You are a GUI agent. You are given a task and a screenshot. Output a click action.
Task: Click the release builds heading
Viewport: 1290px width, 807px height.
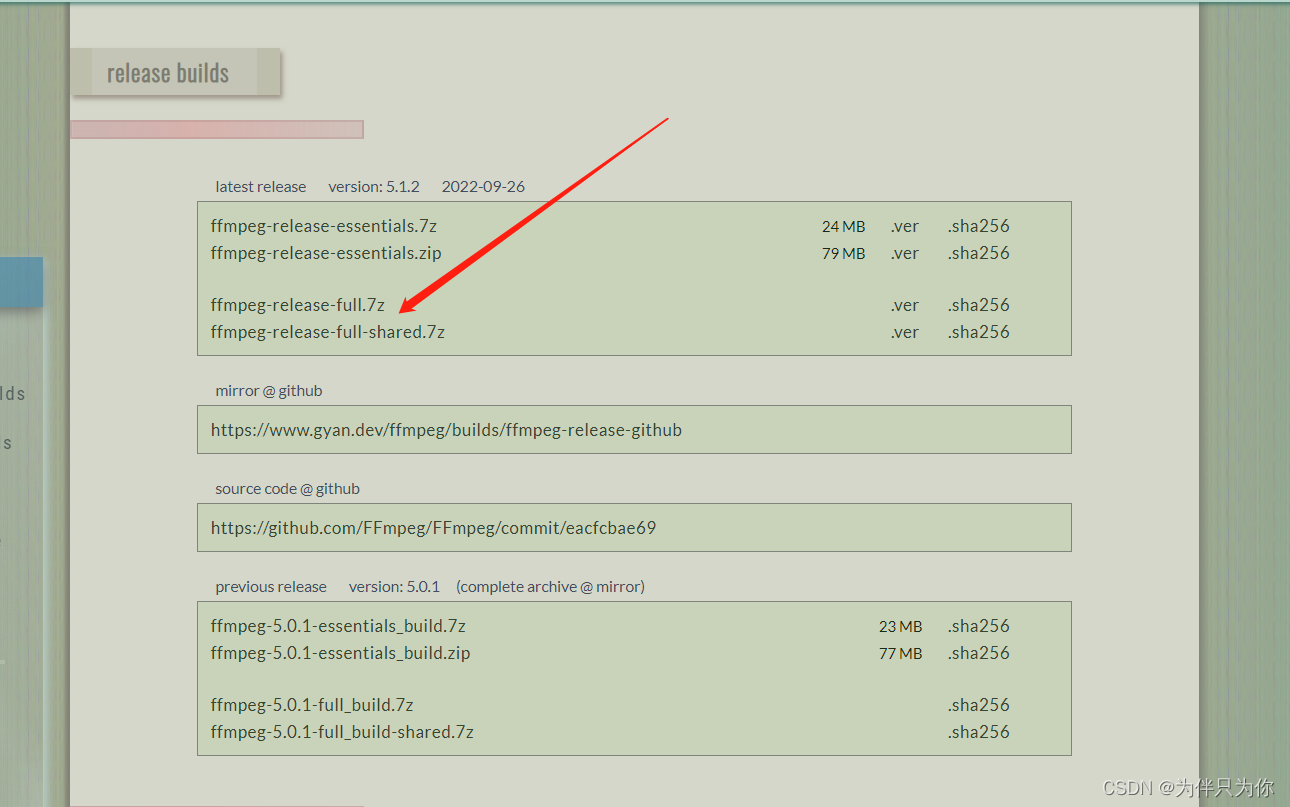(x=168, y=72)
